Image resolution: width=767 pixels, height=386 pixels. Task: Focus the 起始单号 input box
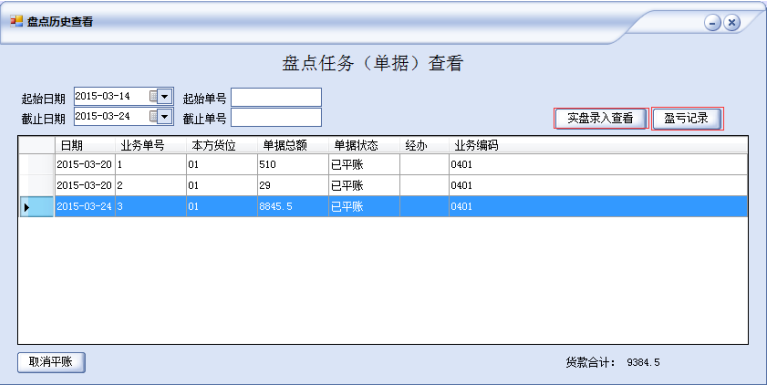coord(276,97)
